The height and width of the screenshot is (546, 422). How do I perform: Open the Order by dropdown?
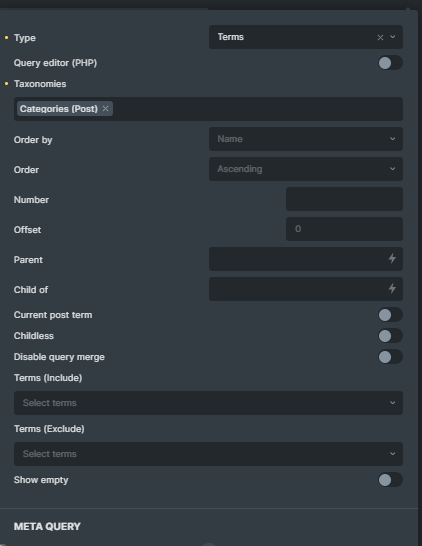pos(306,139)
